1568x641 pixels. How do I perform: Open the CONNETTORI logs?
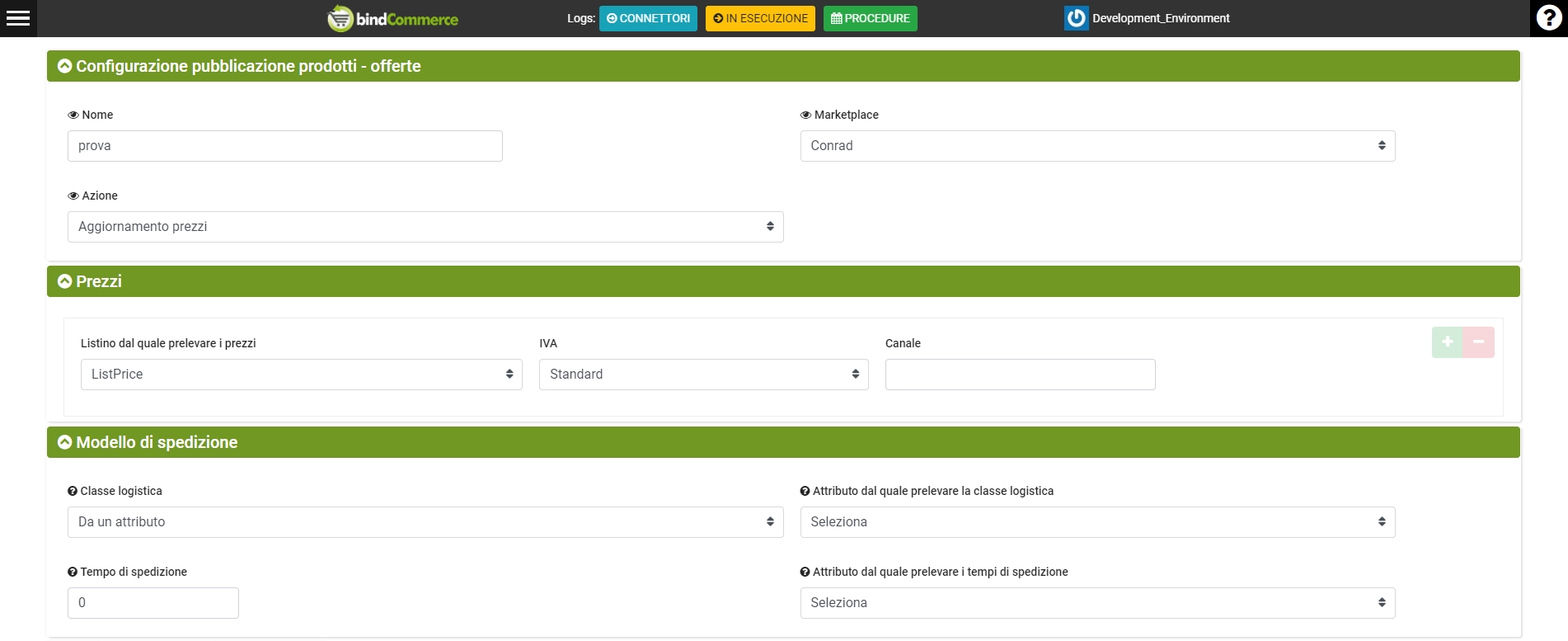tap(648, 18)
